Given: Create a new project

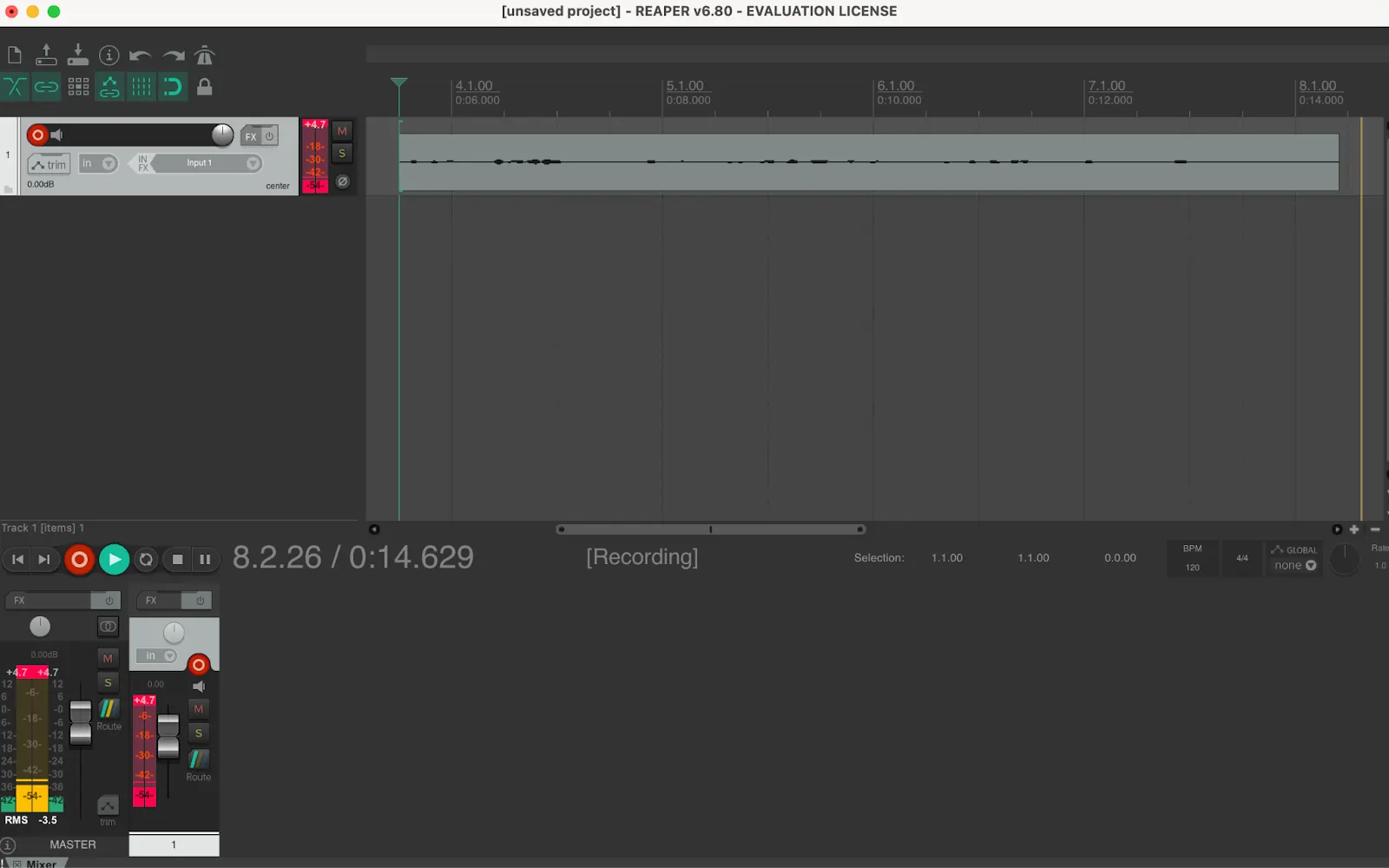Looking at the screenshot, I should click(14, 55).
